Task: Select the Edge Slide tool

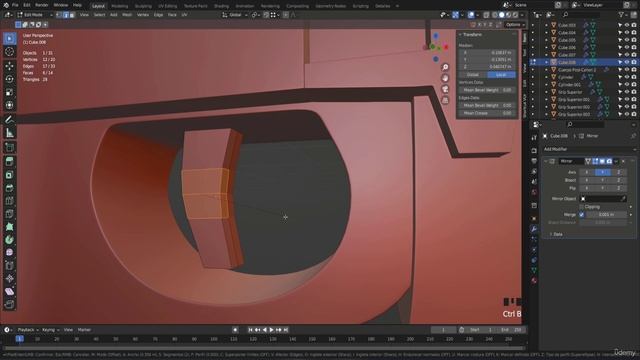Action: tap(9, 266)
